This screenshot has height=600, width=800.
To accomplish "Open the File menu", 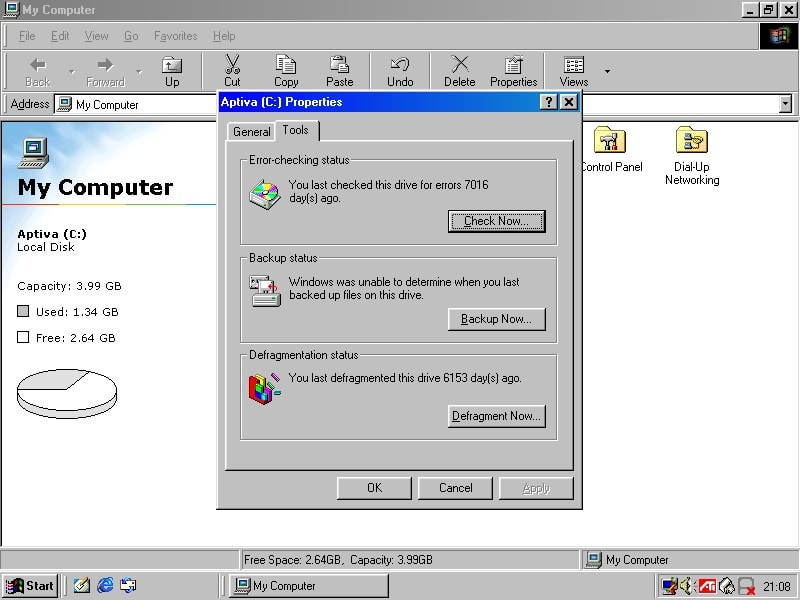I will coord(27,36).
